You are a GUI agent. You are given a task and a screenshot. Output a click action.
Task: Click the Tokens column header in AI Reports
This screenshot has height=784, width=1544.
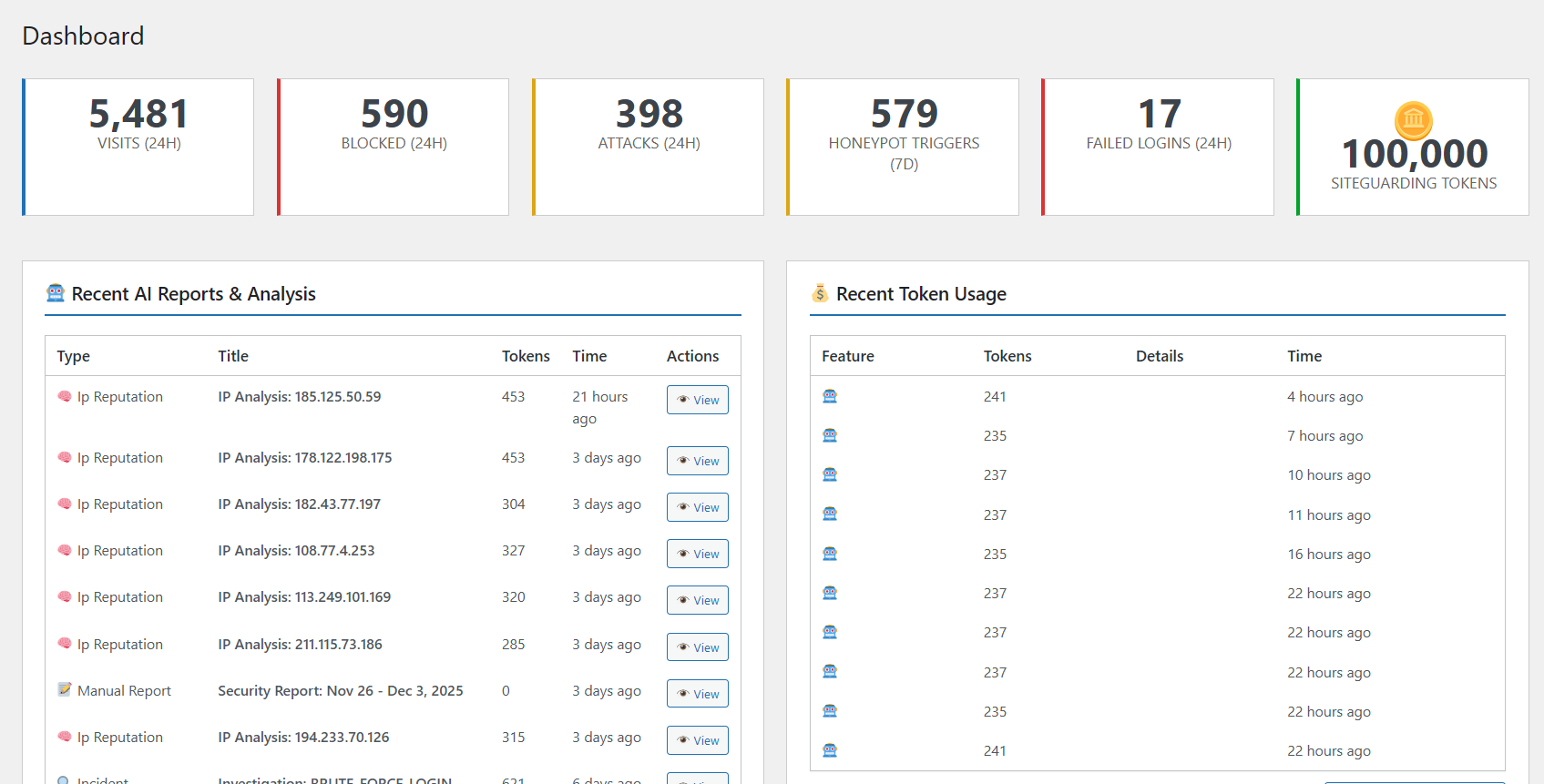coord(526,356)
